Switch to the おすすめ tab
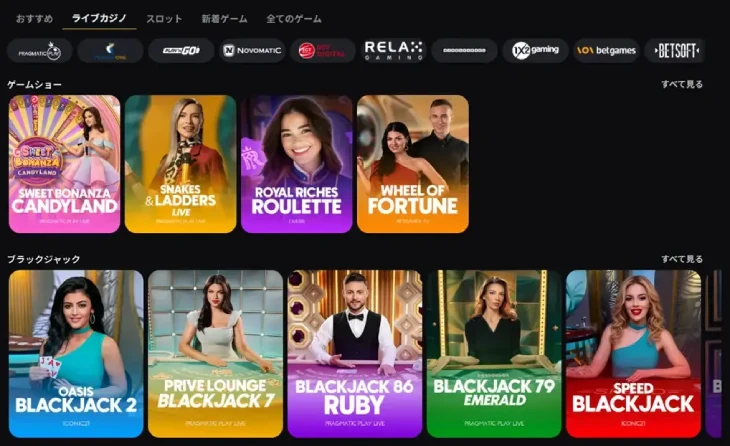This screenshot has height=446, width=730. (x=34, y=19)
